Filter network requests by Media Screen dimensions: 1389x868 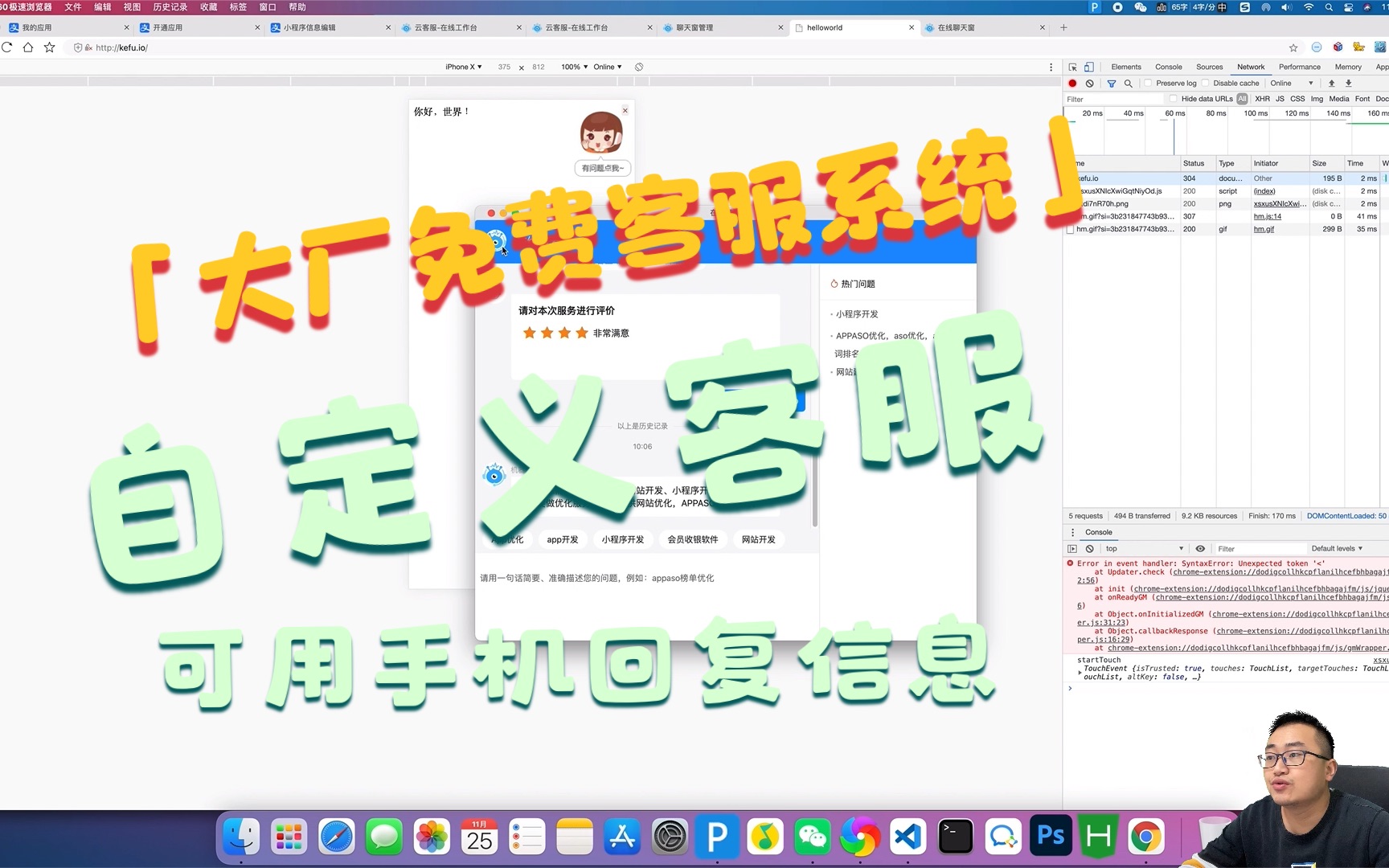click(1339, 99)
